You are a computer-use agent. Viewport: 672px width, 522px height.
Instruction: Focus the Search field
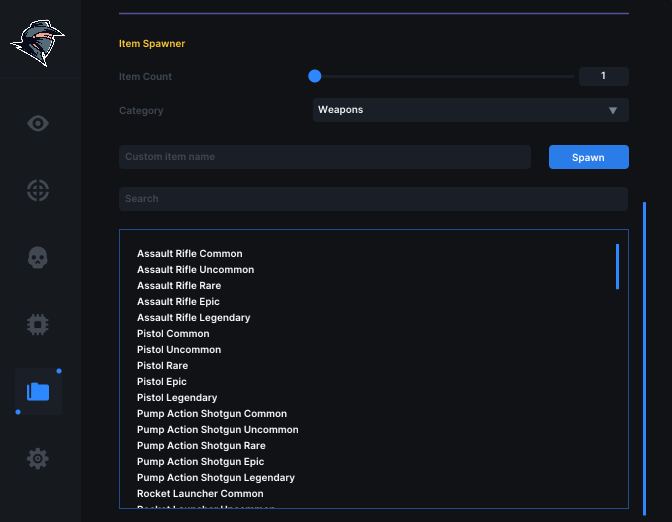(x=373, y=199)
